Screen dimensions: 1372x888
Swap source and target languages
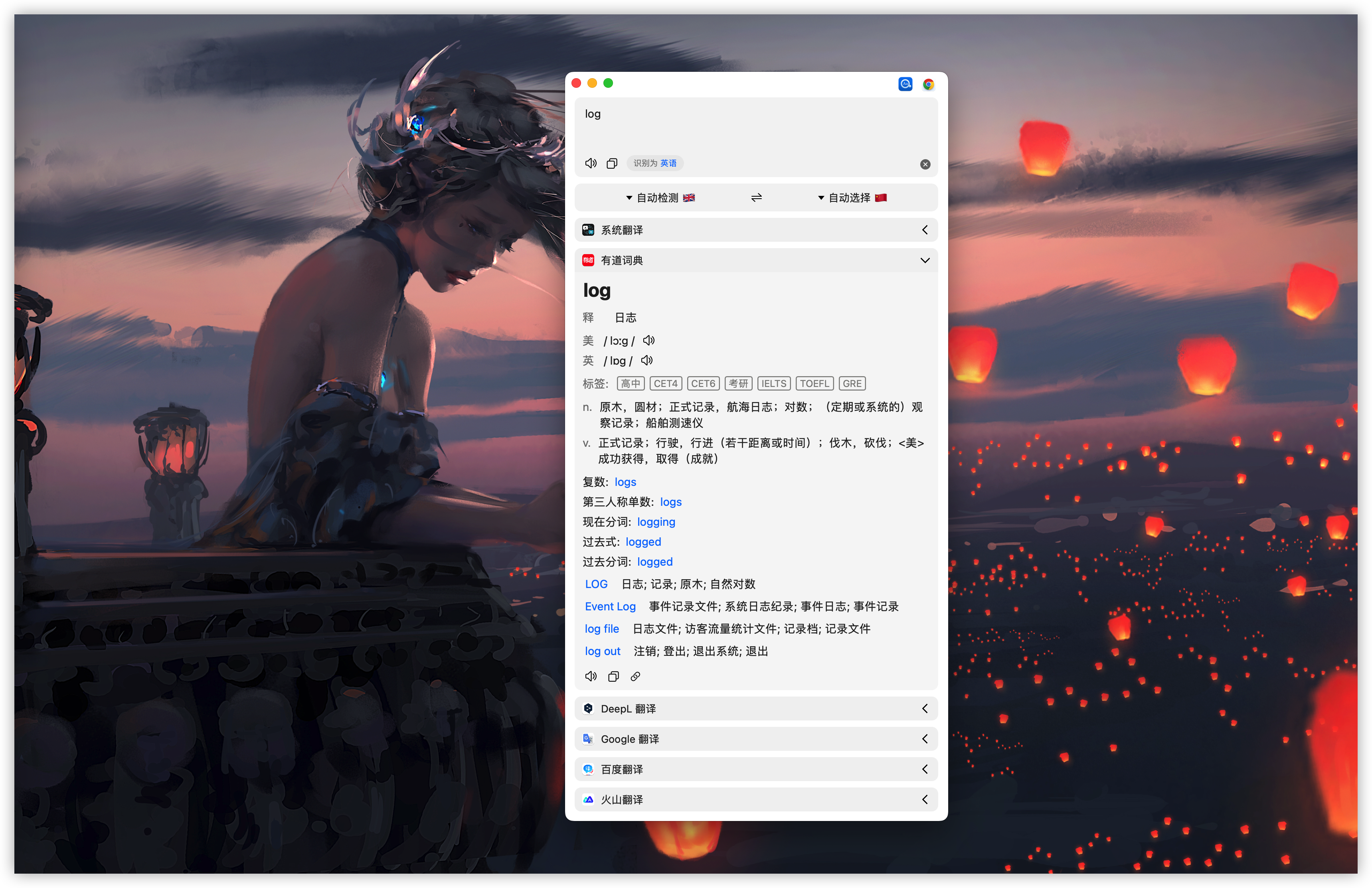tap(756, 197)
